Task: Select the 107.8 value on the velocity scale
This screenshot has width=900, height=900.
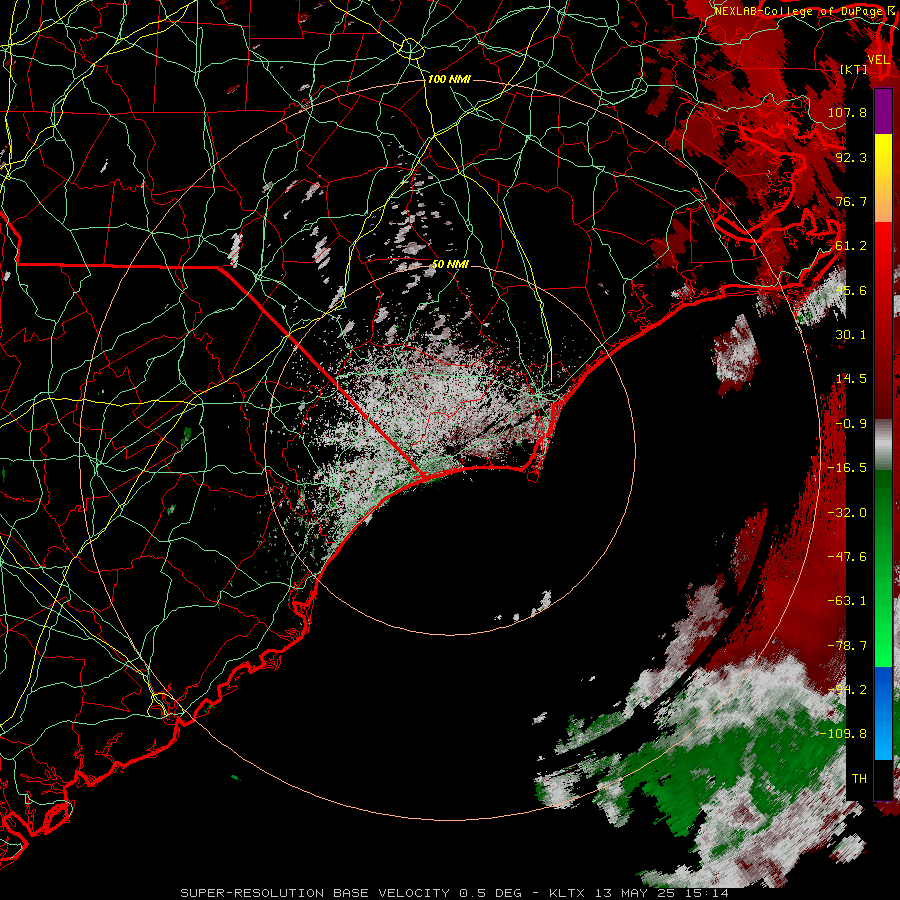Action: [x=847, y=112]
